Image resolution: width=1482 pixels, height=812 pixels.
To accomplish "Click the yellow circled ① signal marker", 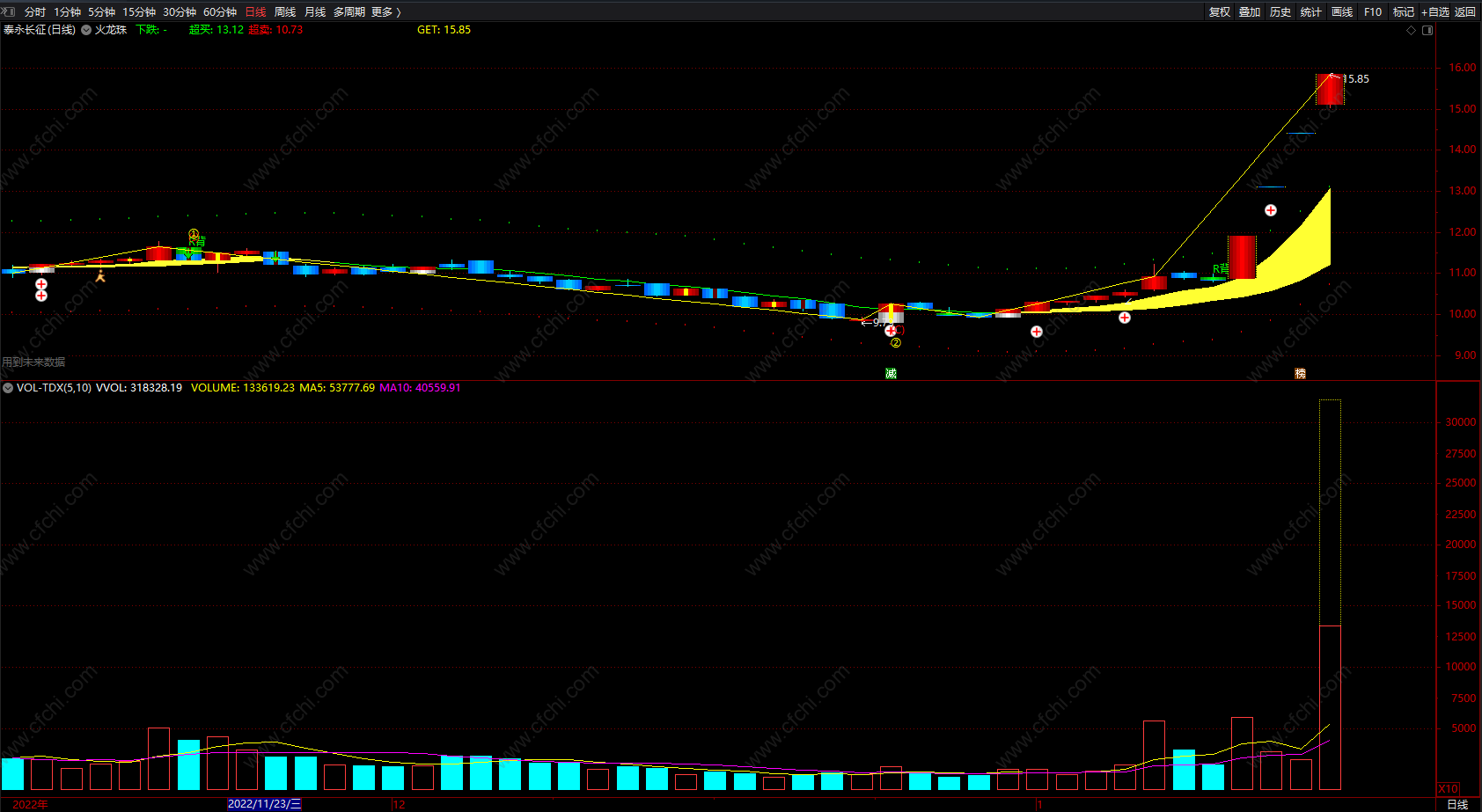I will point(194,234).
